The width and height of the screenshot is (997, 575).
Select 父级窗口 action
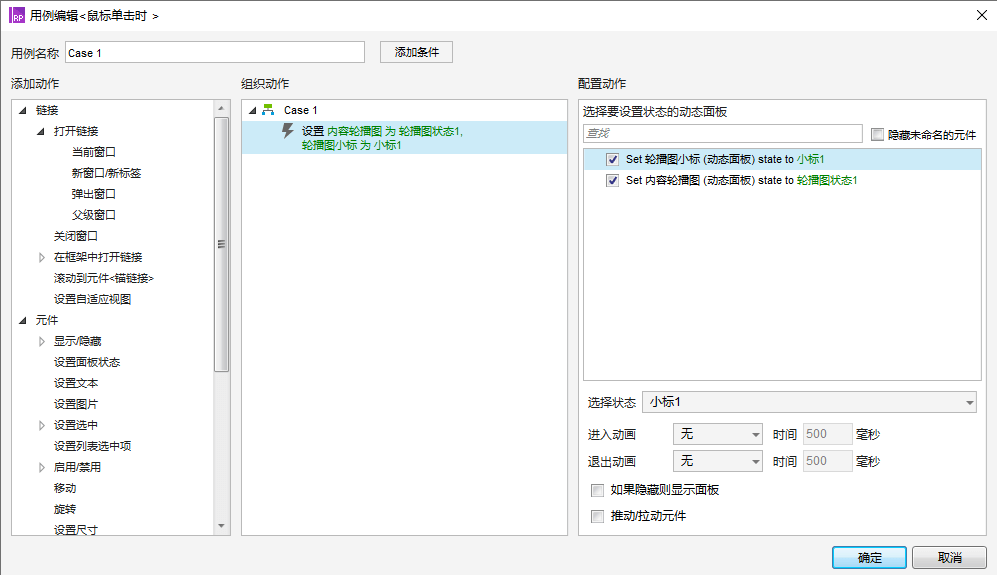pyautogui.click(x=93, y=215)
